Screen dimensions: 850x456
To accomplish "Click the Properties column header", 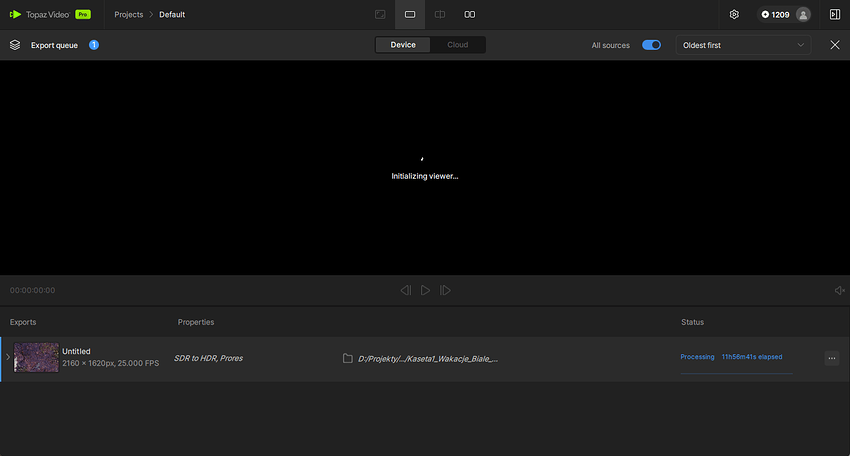I will pyautogui.click(x=196, y=322).
